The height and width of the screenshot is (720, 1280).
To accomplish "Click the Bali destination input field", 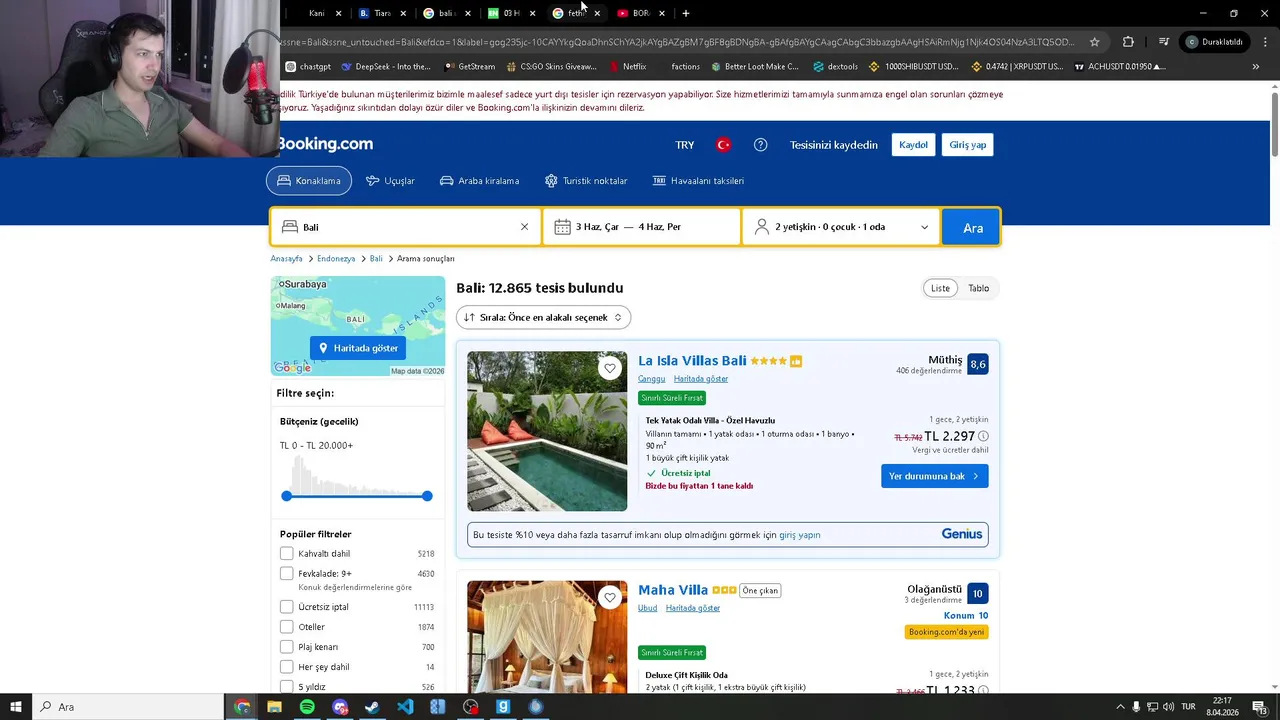I will tap(405, 227).
